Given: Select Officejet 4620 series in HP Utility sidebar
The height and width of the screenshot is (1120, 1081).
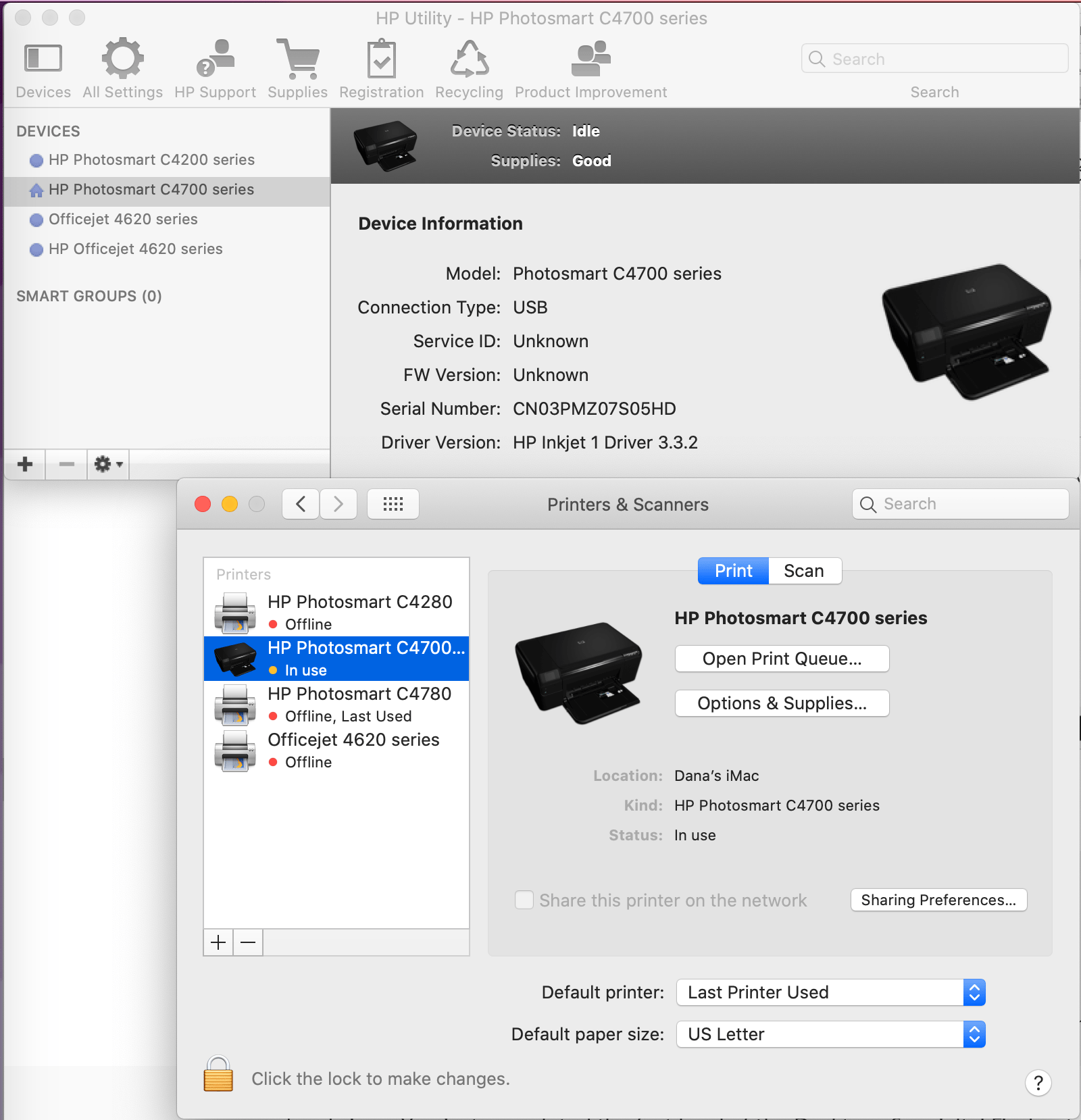Looking at the screenshot, I should pyautogui.click(x=167, y=220).
